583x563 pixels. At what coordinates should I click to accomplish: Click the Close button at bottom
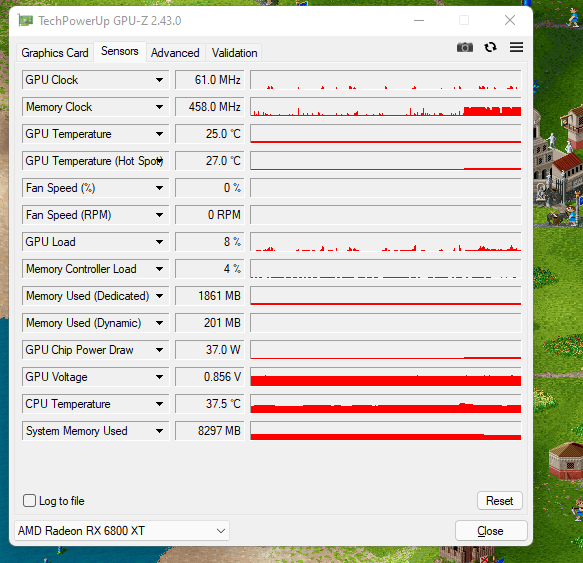pyautogui.click(x=491, y=531)
